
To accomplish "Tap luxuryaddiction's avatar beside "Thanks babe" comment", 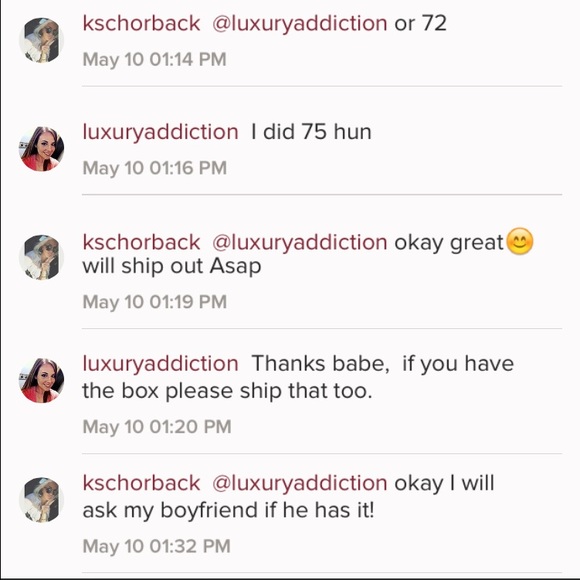I will coord(41,380).
